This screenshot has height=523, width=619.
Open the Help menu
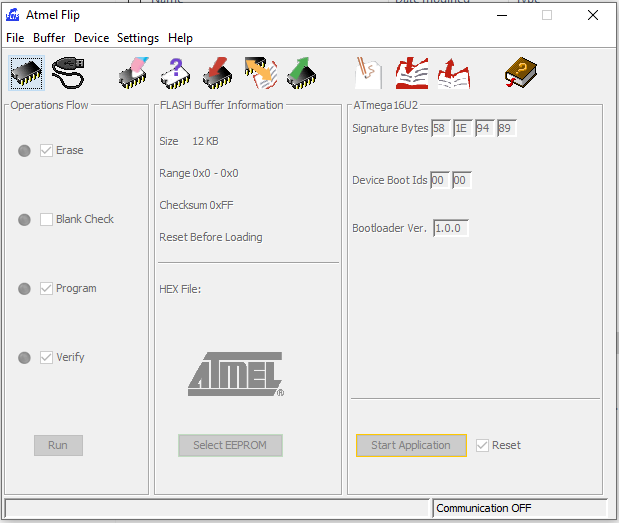coord(180,38)
